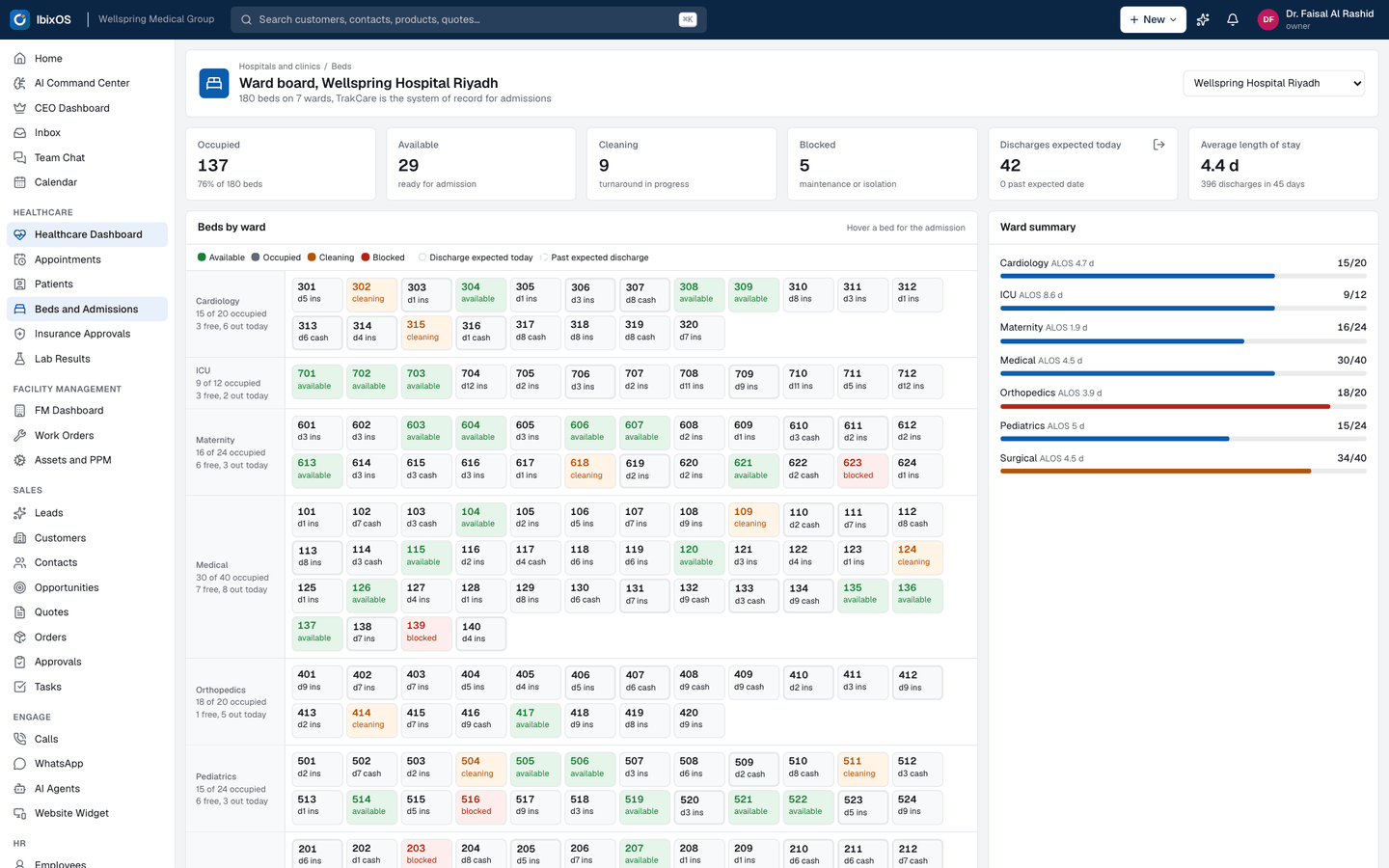This screenshot has height=868, width=1389.
Task: Click the WhatsApp icon in the sidebar
Action: [19, 764]
